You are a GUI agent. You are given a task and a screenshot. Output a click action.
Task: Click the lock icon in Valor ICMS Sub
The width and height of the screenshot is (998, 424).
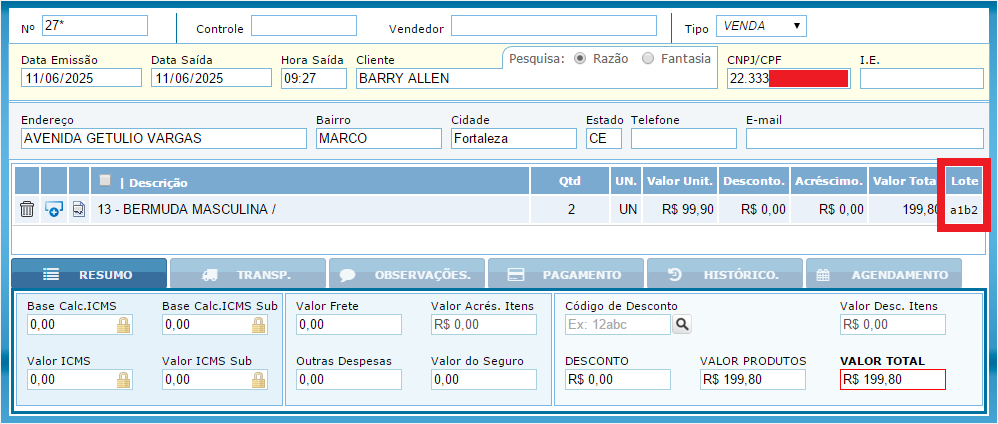point(258,379)
